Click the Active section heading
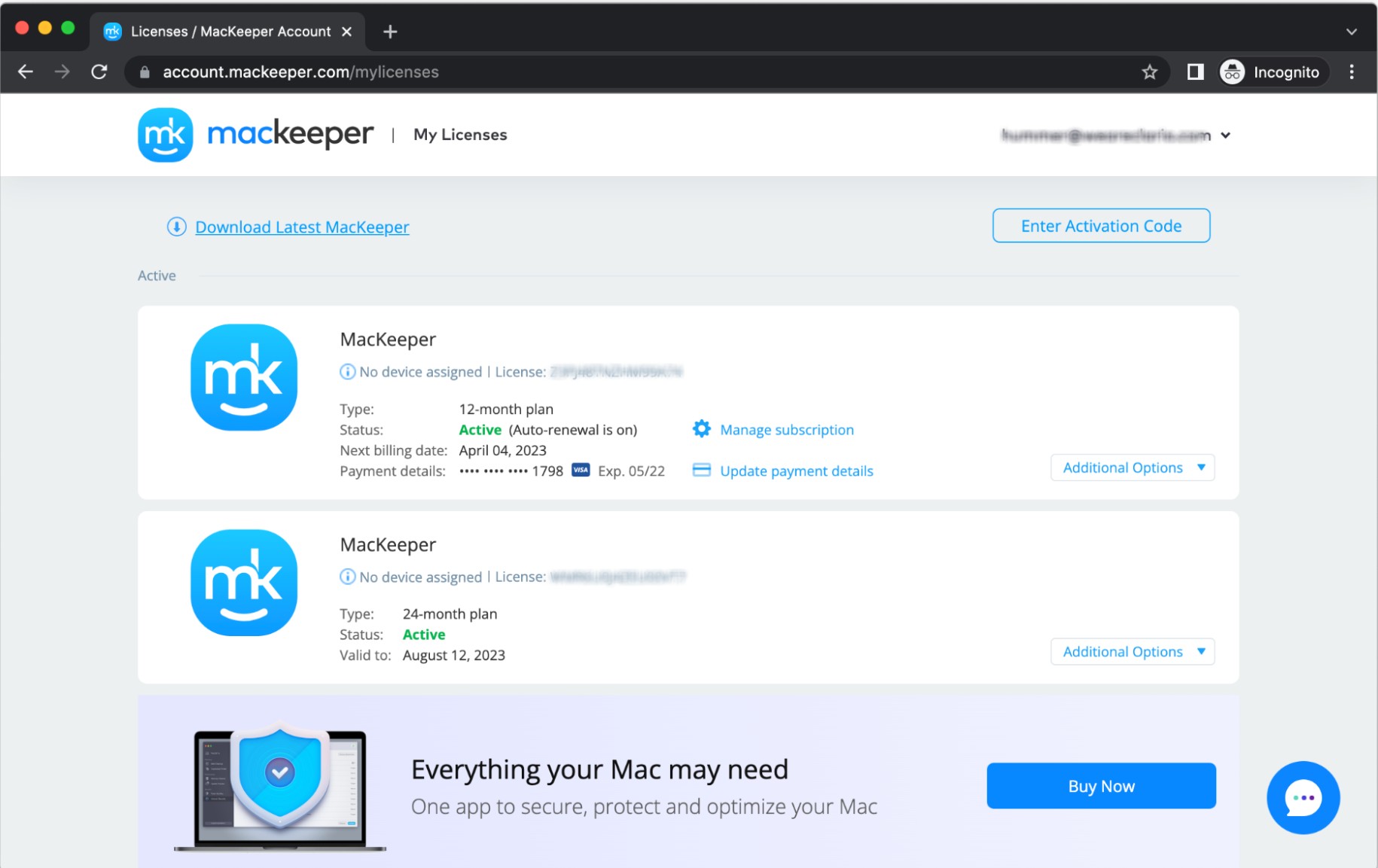Image resolution: width=1378 pixels, height=868 pixels. coord(157,276)
